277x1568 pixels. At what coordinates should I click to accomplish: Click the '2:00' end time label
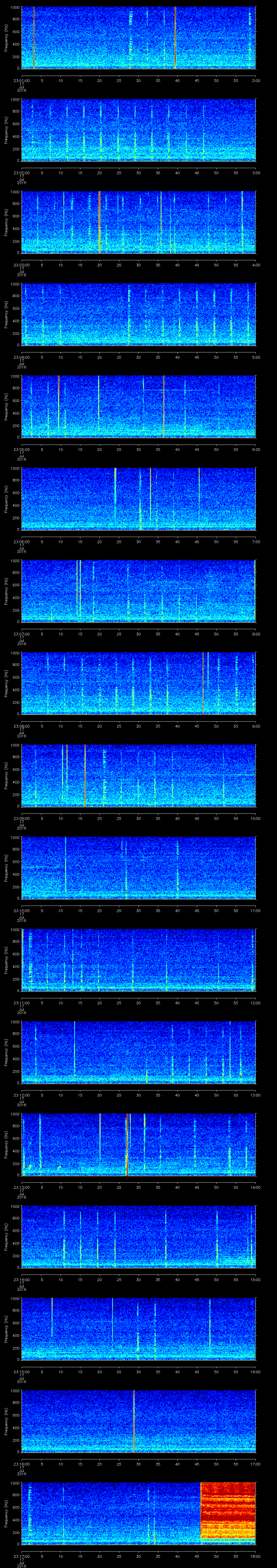(256, 80)
